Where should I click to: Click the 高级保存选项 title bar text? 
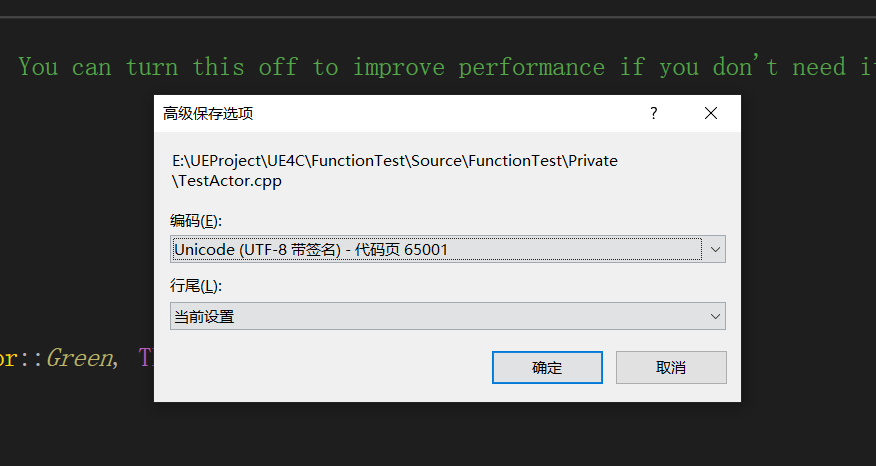click(208, 113)
